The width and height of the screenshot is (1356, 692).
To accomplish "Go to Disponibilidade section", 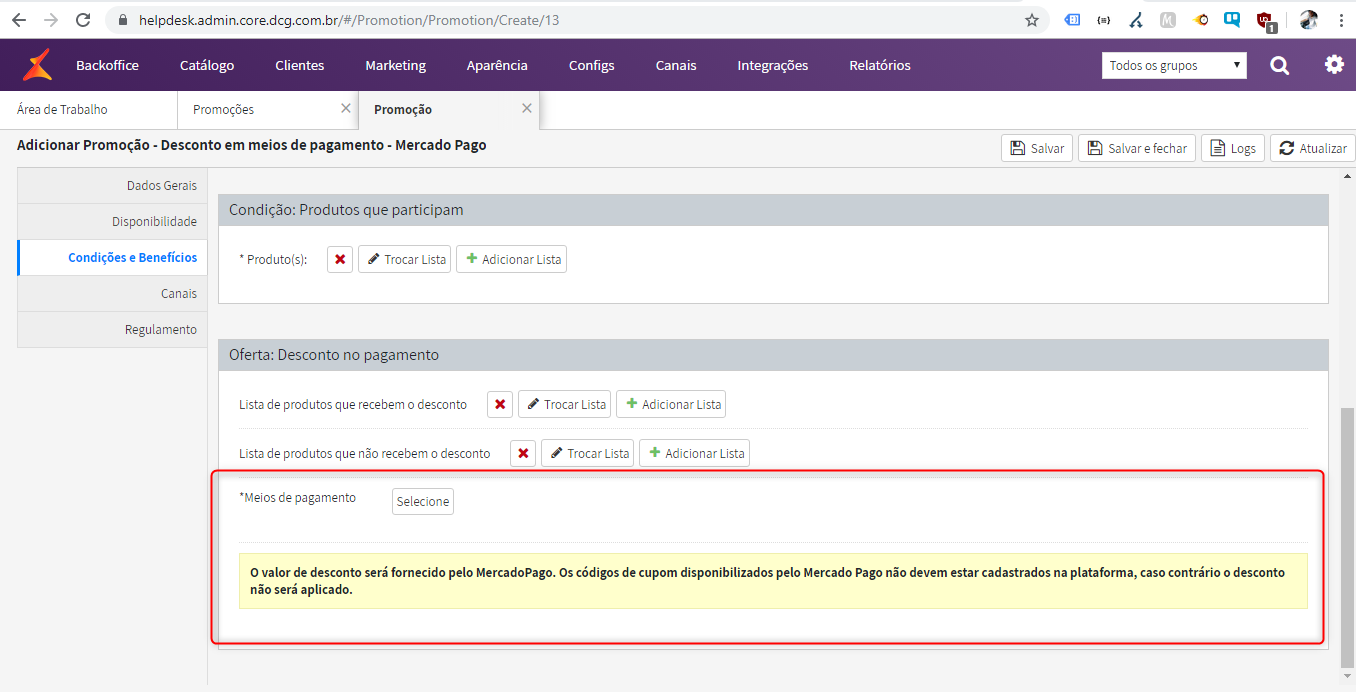I will [112, 221].
